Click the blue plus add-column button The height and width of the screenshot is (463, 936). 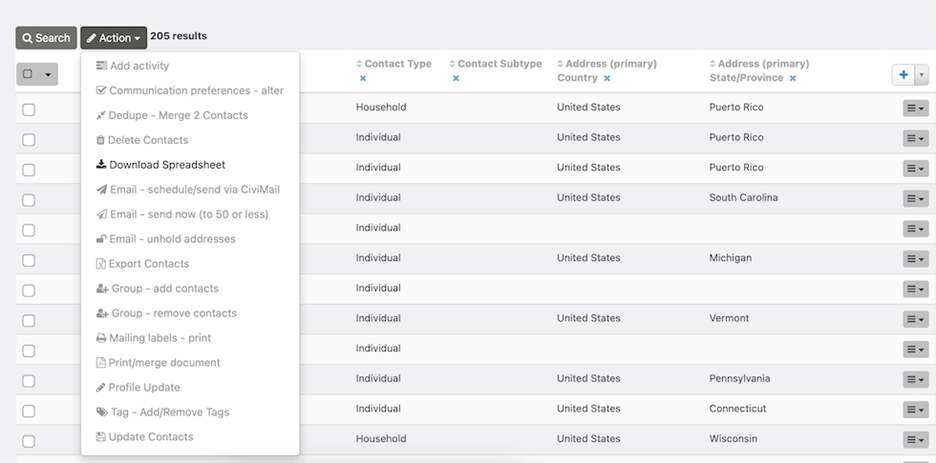coord(903,75)
